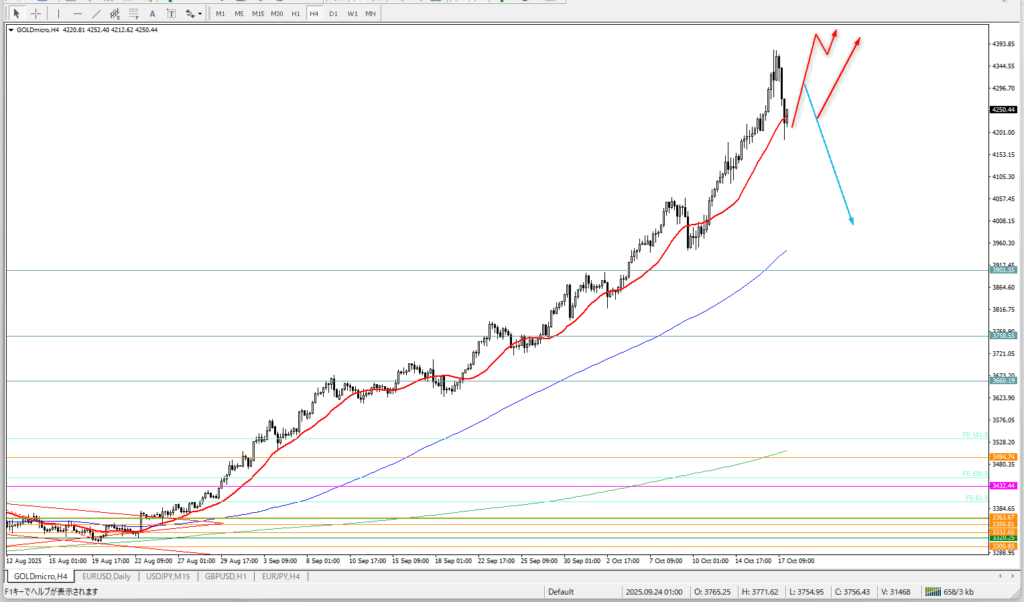The width and height of the screenshot is (1024, 602).
Task: Select the text tool
Action: 153,13
